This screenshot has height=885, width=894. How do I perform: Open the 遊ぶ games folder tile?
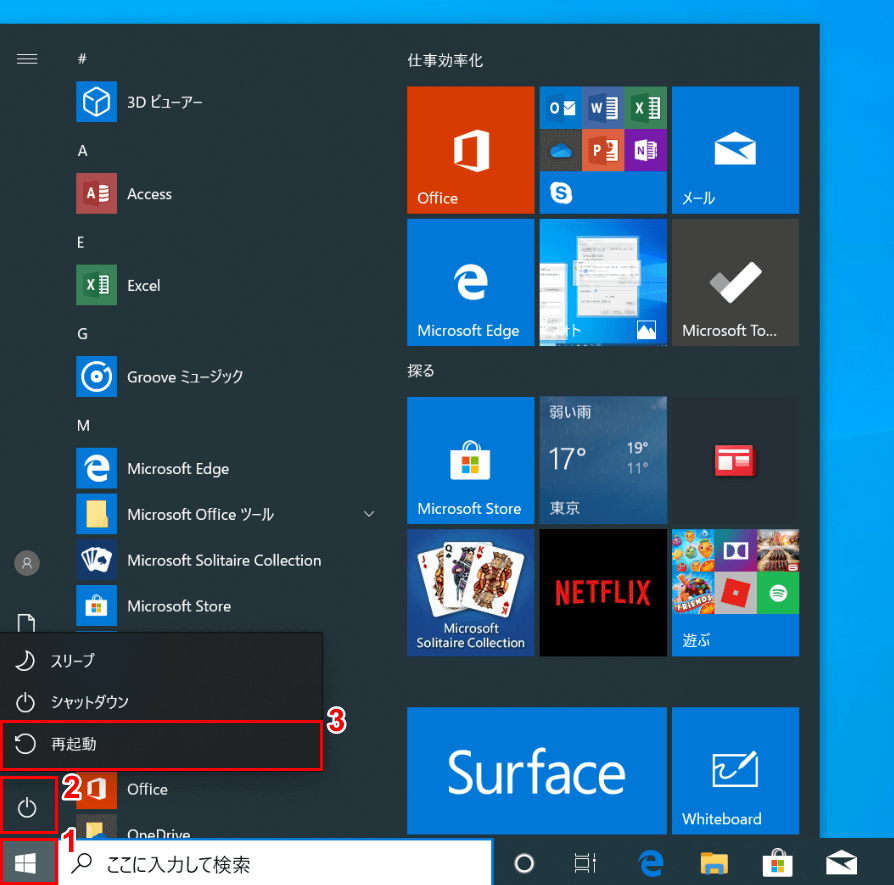[x=735, y=592]
